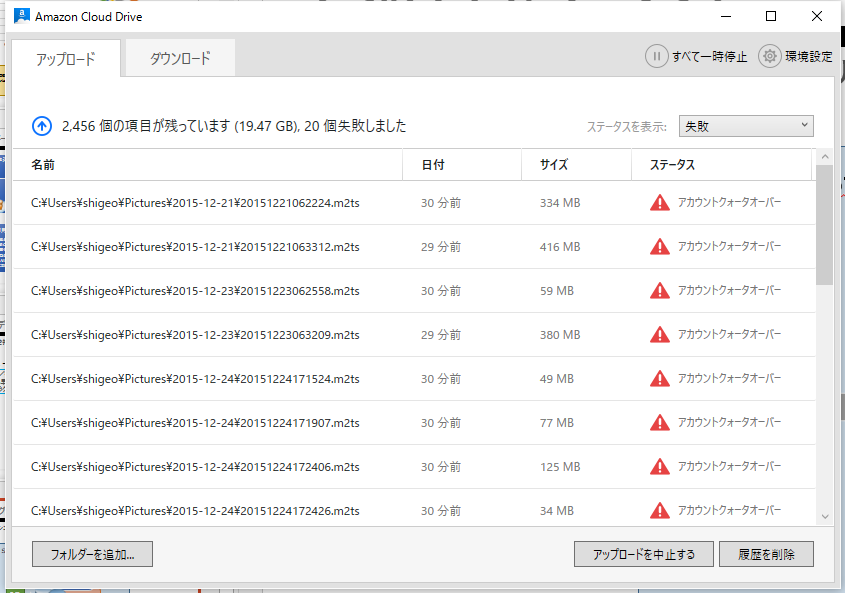Viewport: 845px width, 593px height.
Task: Click the pause-all circle icon
Action: click(x=656, y=56)
